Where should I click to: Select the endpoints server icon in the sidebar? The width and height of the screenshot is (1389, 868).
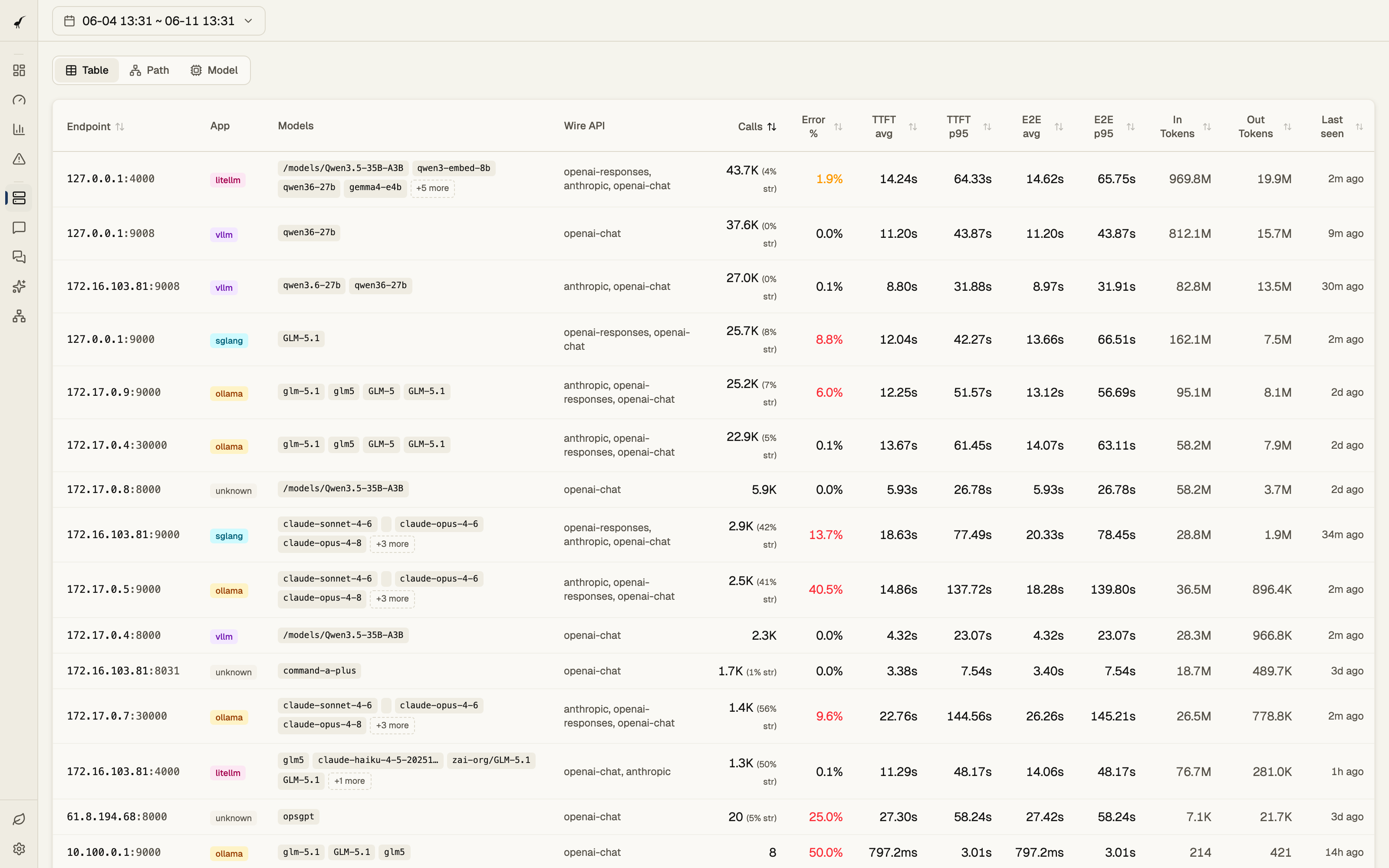19,198
